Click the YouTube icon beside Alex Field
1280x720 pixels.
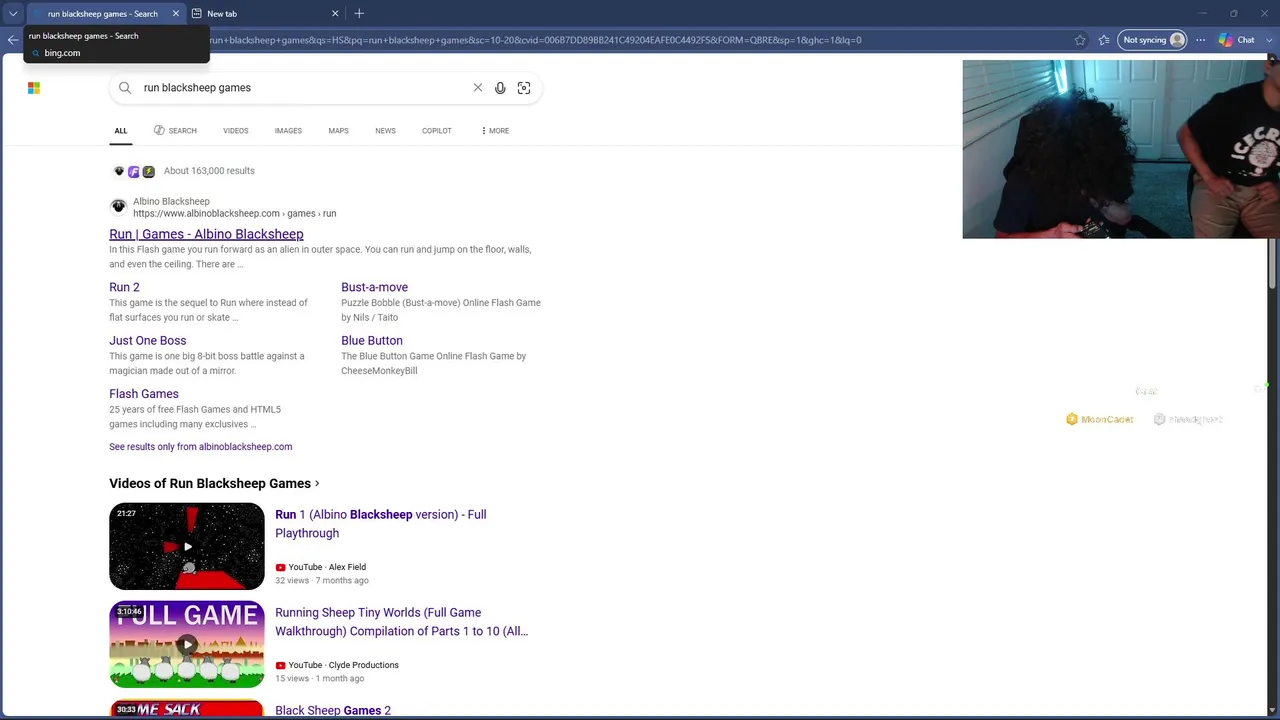coord(280,567)
